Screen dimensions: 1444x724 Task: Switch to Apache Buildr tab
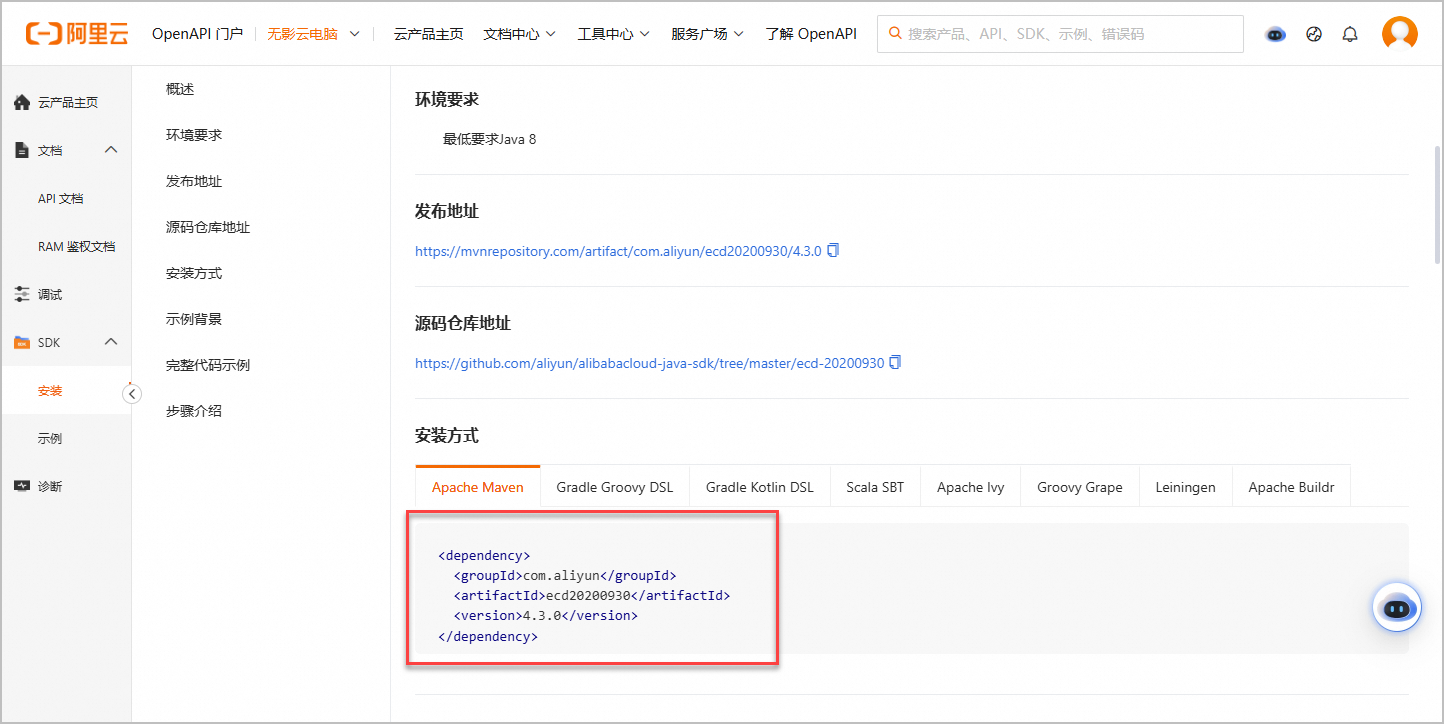(x=1291, y=487)
